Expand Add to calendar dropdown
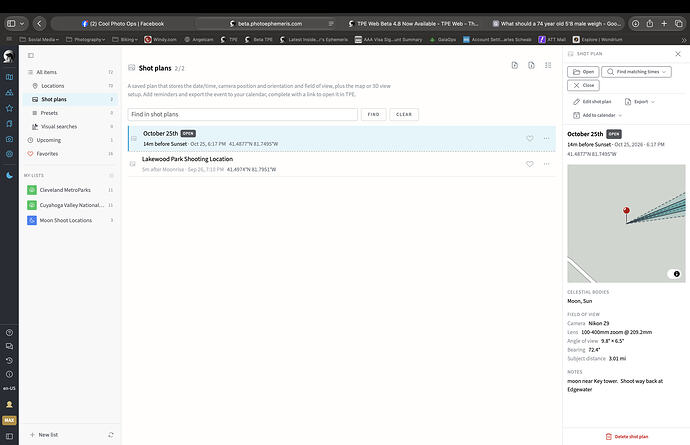690x445 pixels. coord(598,115)
